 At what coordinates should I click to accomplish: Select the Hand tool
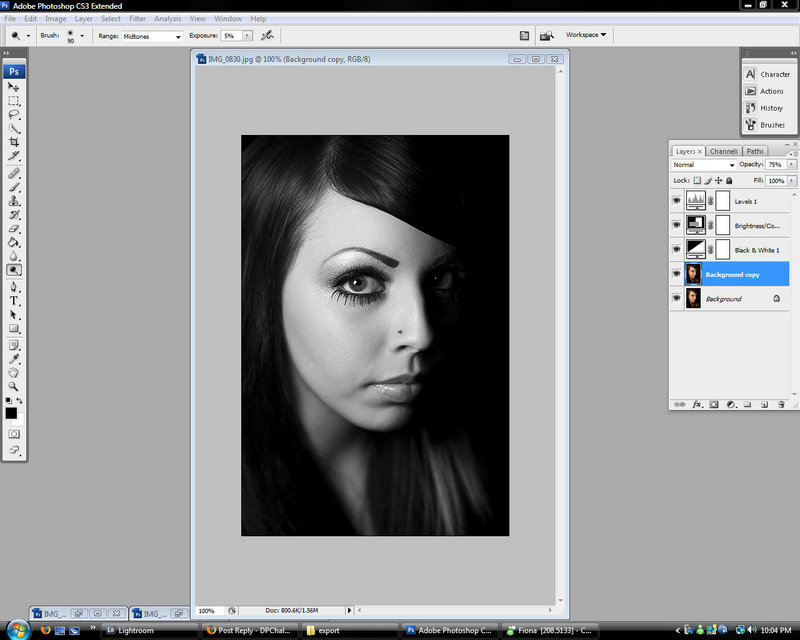(14, 373)
